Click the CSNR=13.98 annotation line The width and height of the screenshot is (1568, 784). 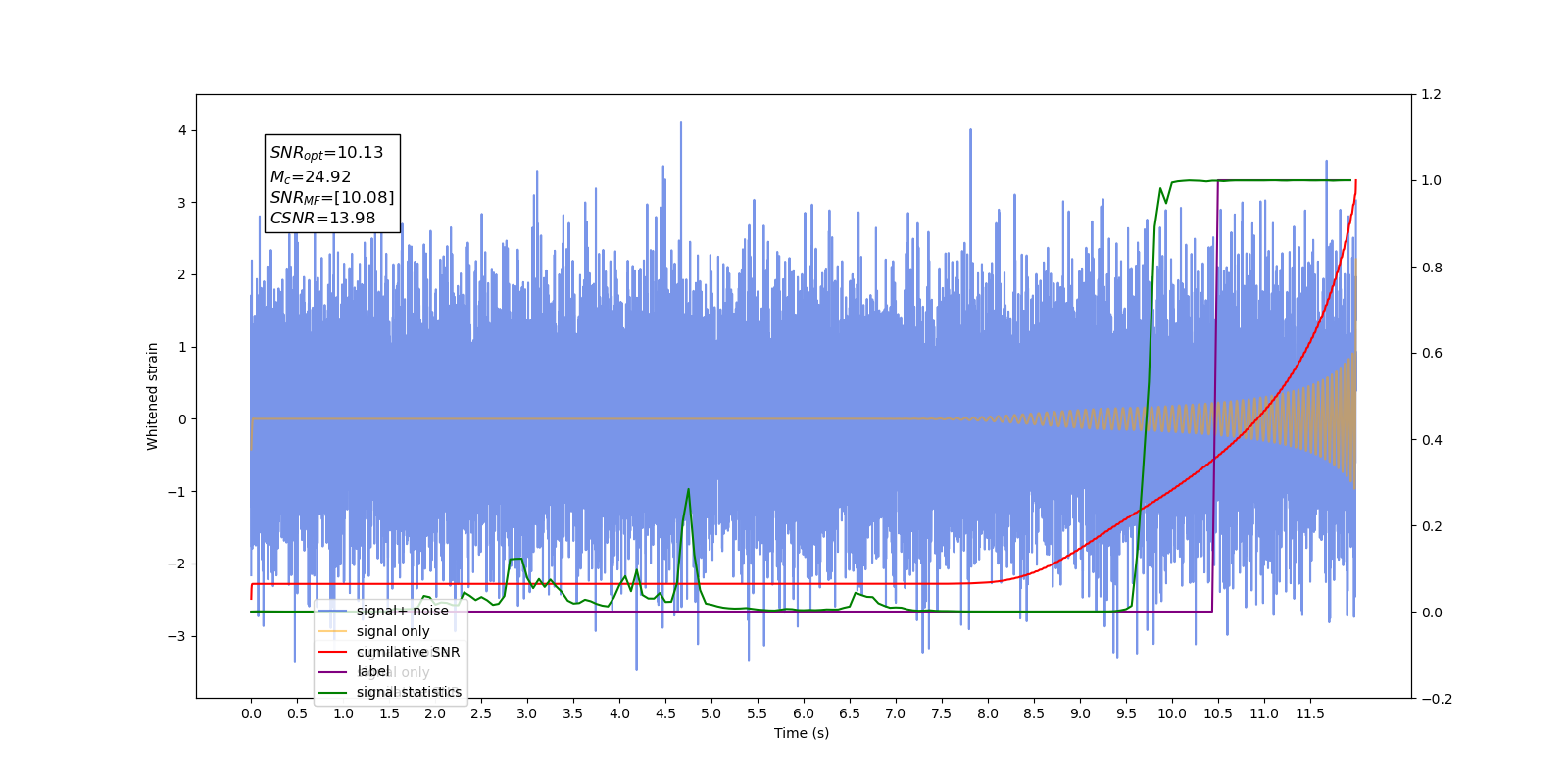322,219
